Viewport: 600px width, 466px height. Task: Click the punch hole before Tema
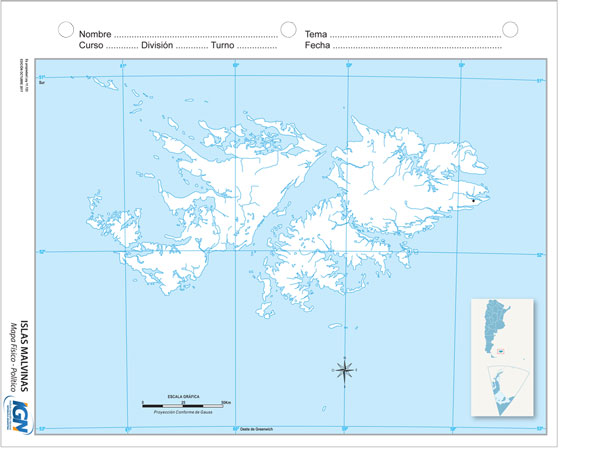click(288, 29)
